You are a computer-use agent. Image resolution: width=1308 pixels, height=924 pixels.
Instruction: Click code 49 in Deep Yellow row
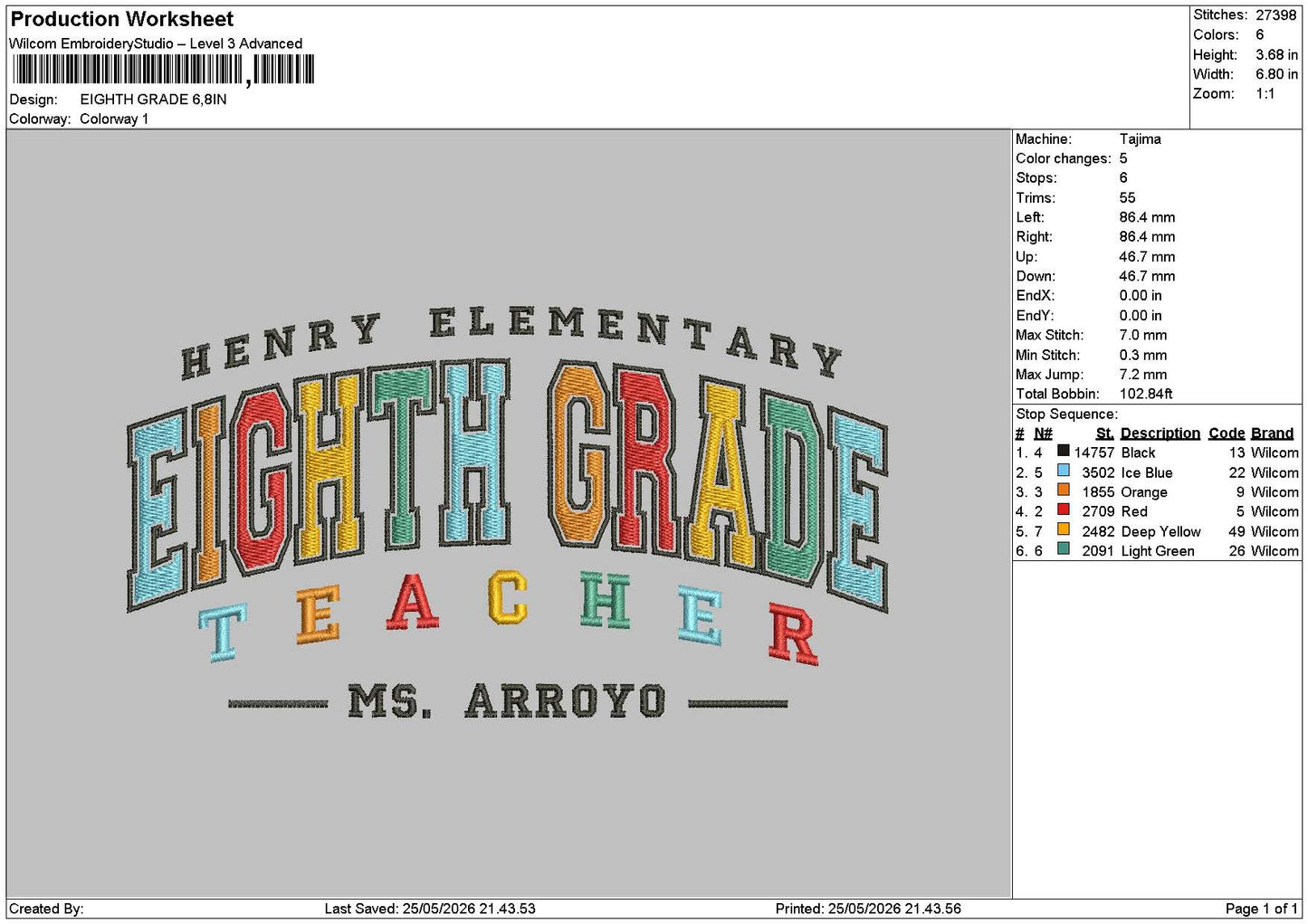[1236, 531]
